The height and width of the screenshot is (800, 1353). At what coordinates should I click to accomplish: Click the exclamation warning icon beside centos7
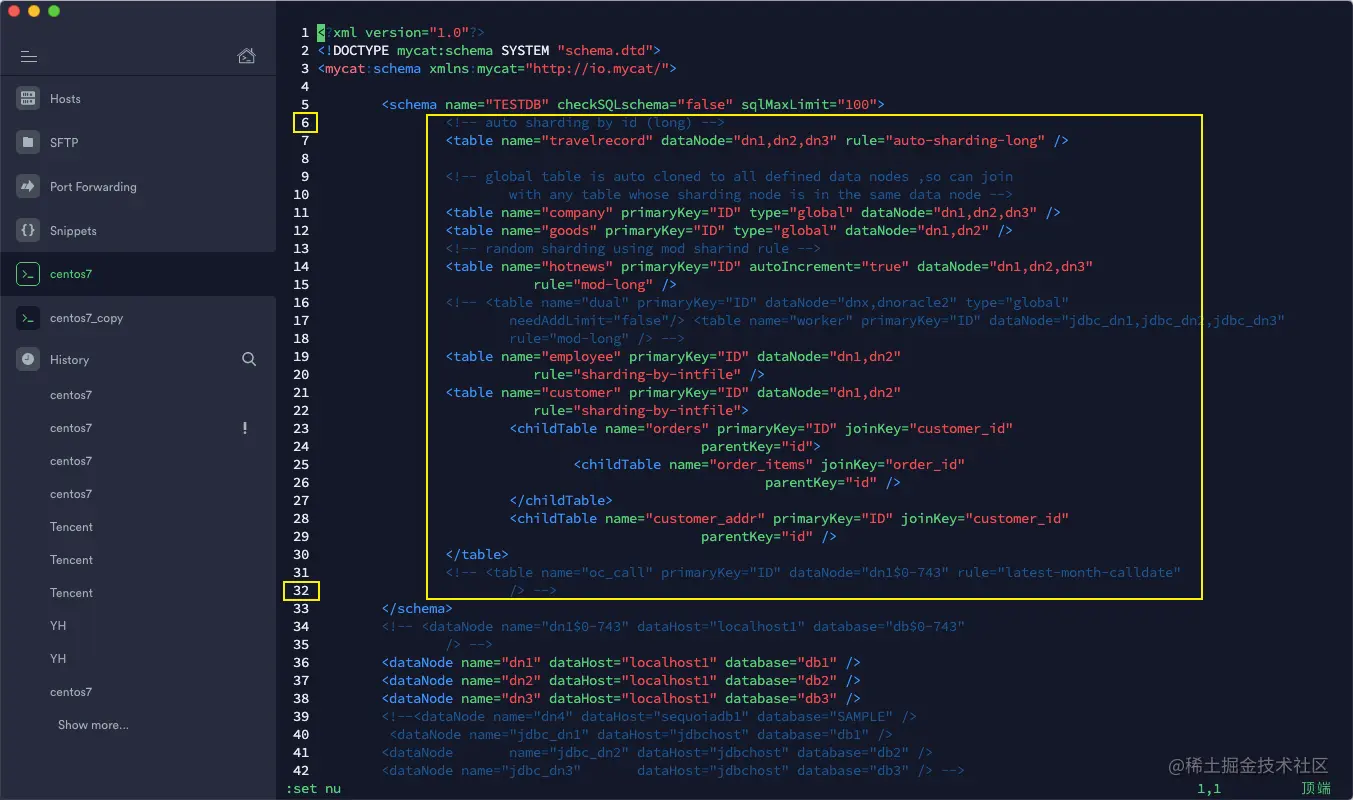[x=245, y=428]
